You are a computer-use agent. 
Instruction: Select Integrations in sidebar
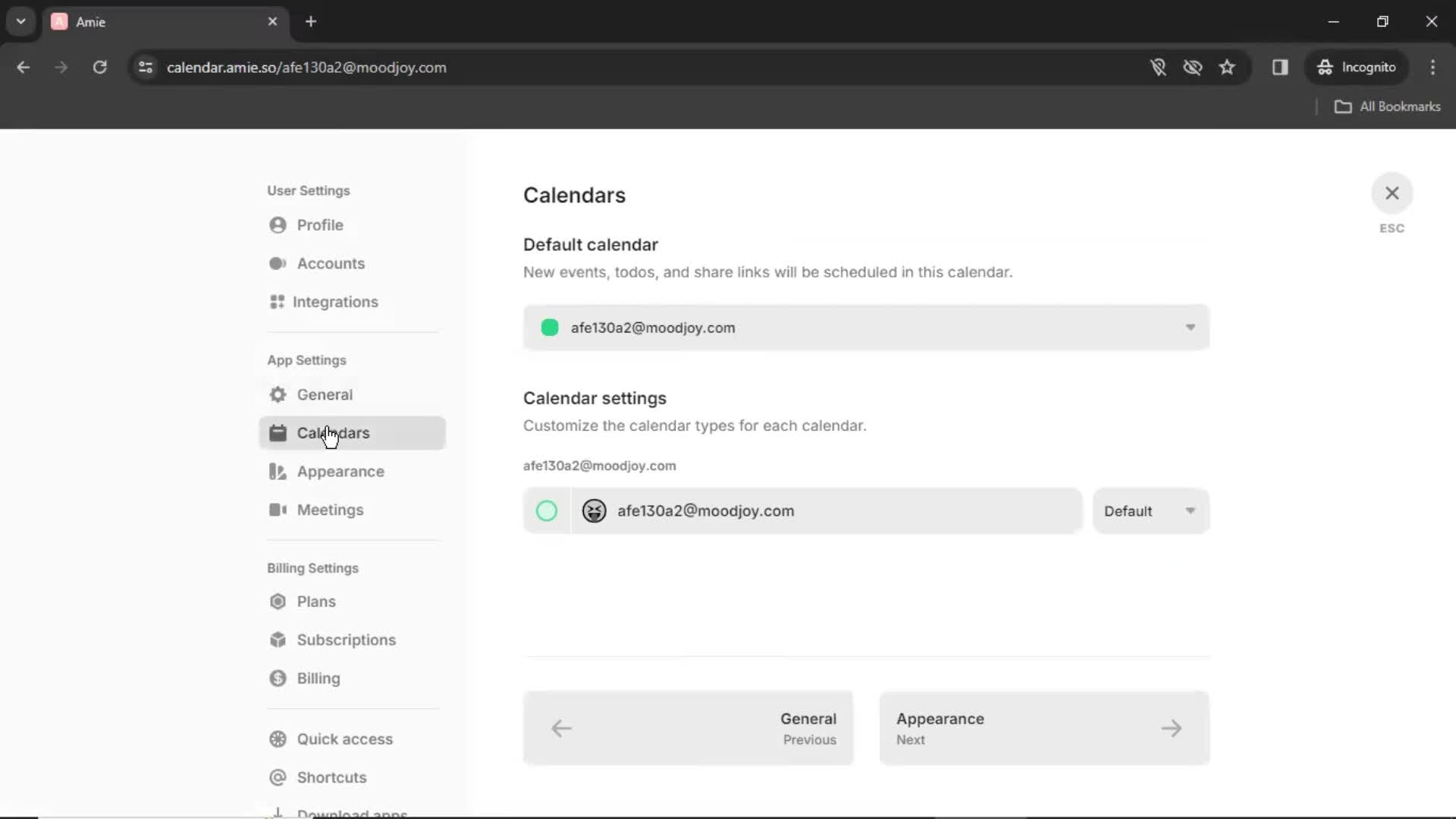pos(337,302)
